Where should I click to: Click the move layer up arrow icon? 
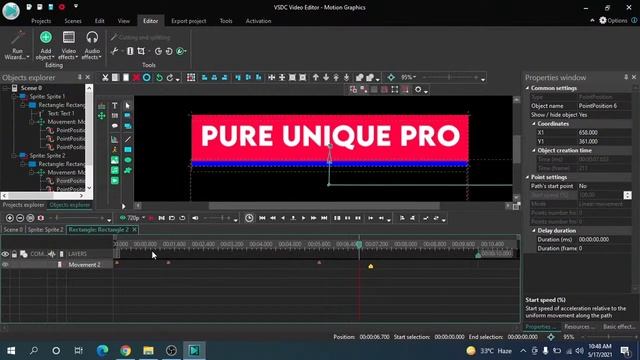tap(316, 78)
